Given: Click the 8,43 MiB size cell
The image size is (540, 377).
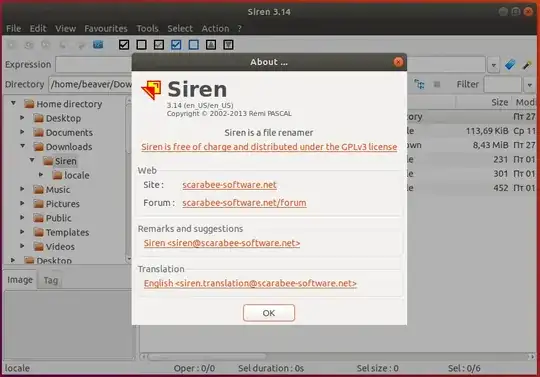Looking at the screenshot, I should coord(490,145).
